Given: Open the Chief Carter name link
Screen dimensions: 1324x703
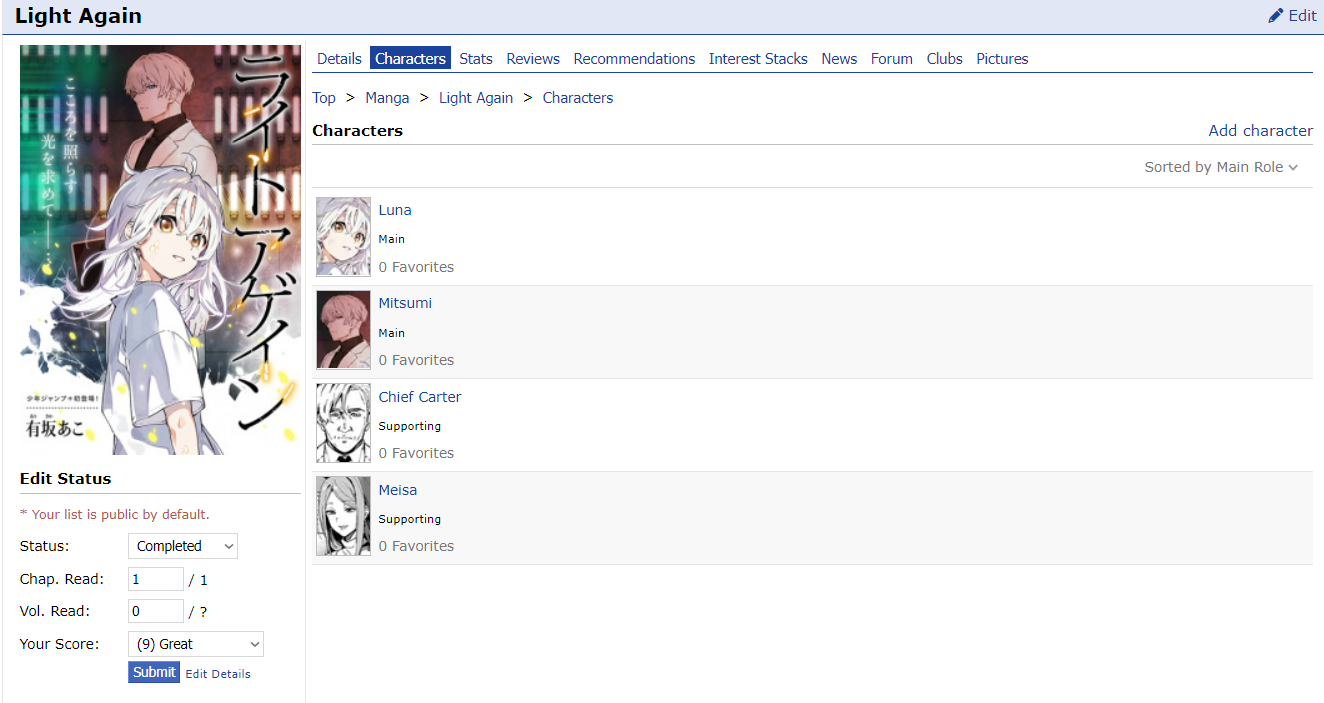Looking at the screenshot, I should point(420,397).
